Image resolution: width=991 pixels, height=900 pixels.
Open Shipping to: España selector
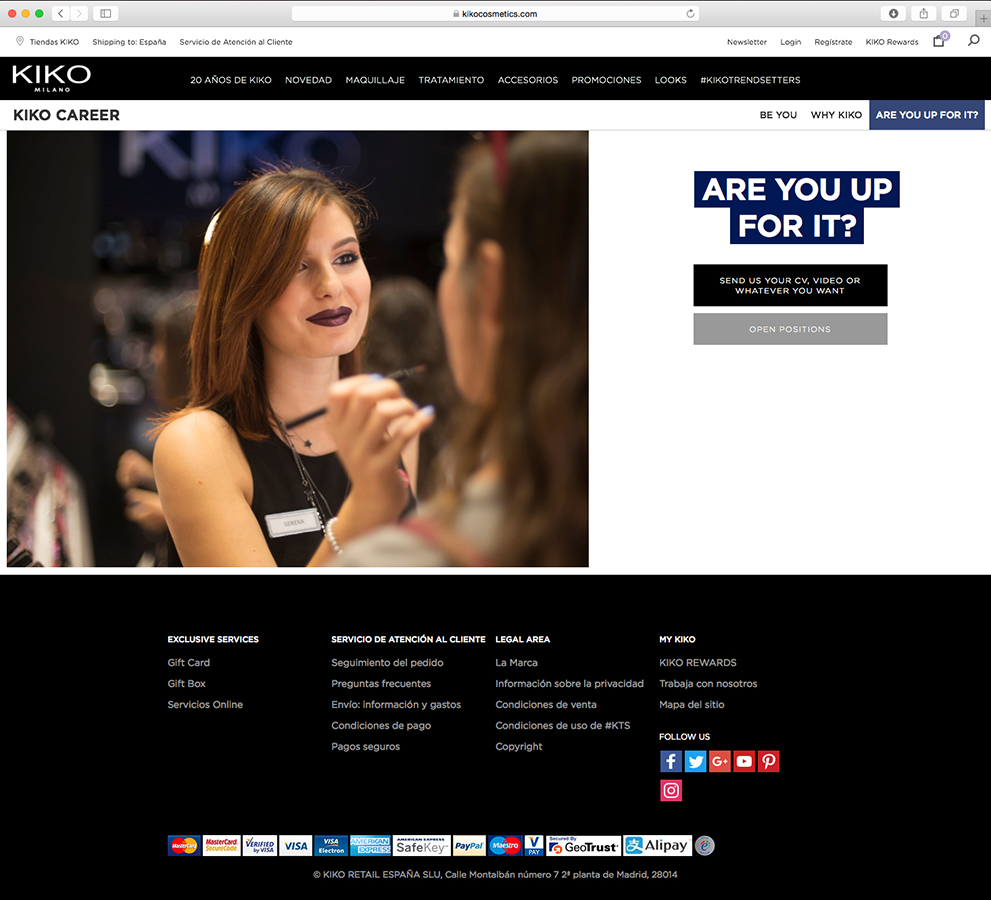click(x=129, y=42)
